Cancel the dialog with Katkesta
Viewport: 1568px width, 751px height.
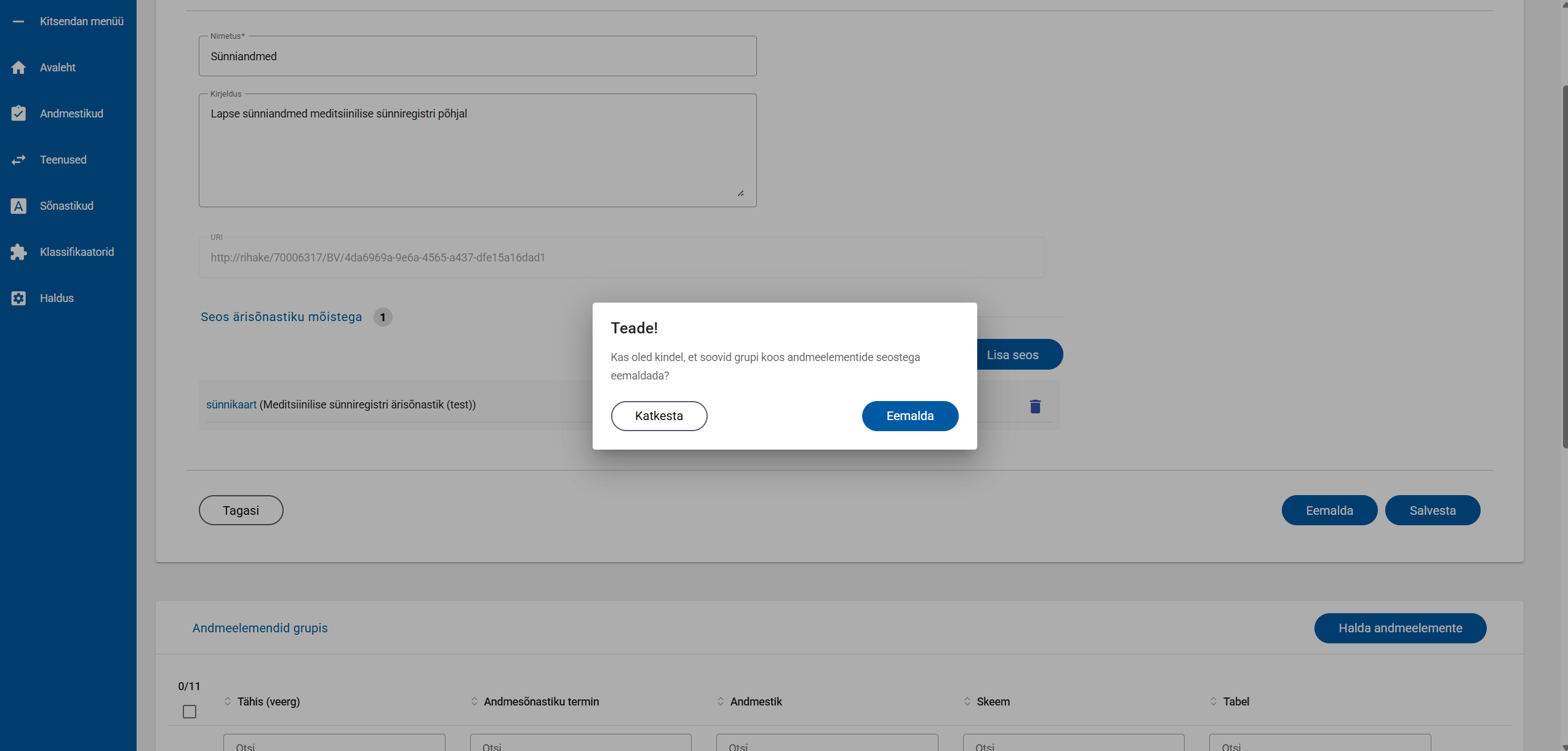[x=658, y=416]
